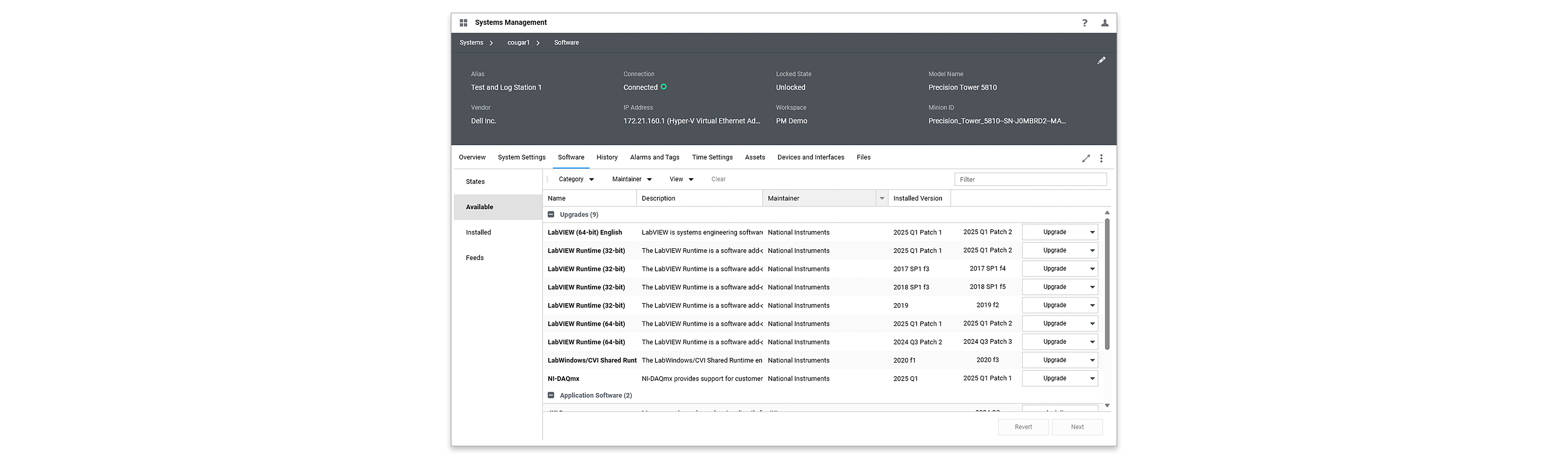This screenshot has width=1568, height=459.
Task: Select the NI-DAQmx package name
Action: tap(563, 379)
